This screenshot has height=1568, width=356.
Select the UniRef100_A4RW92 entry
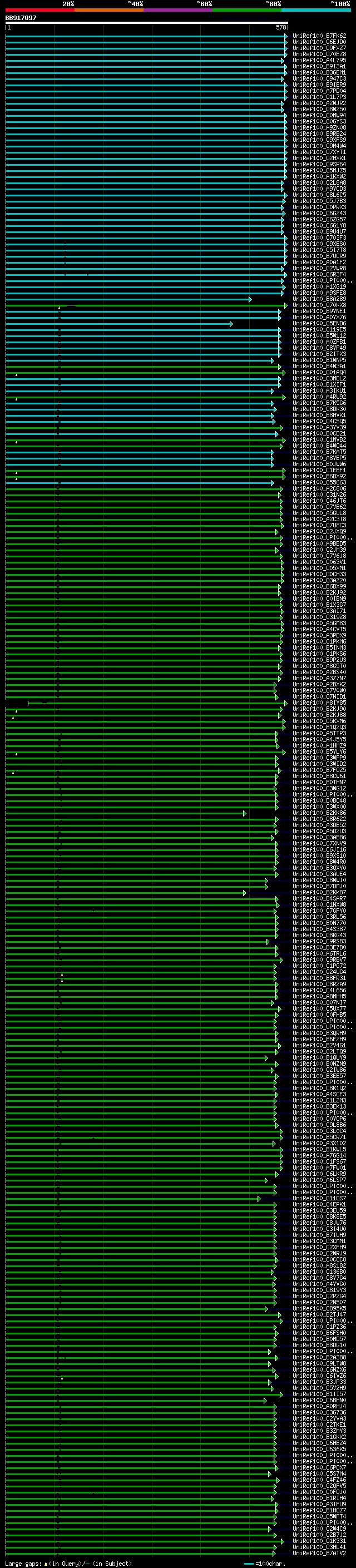[x=319, y=397]
